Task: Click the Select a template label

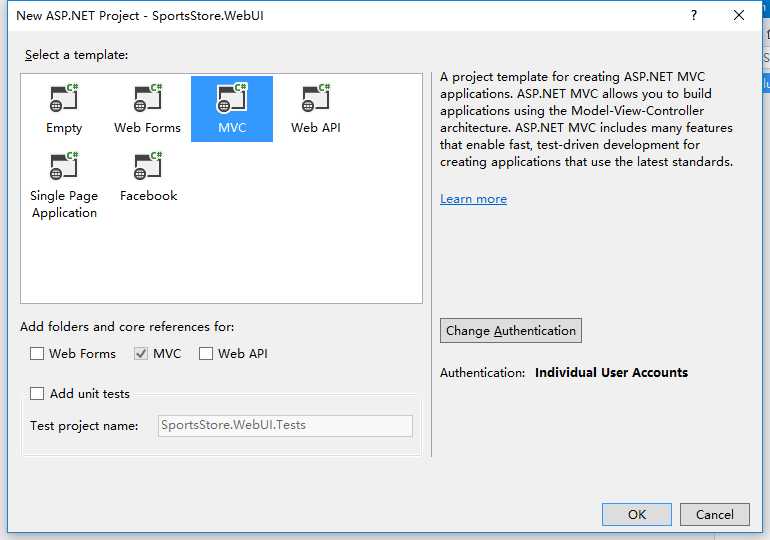Action: coord(76,54)
